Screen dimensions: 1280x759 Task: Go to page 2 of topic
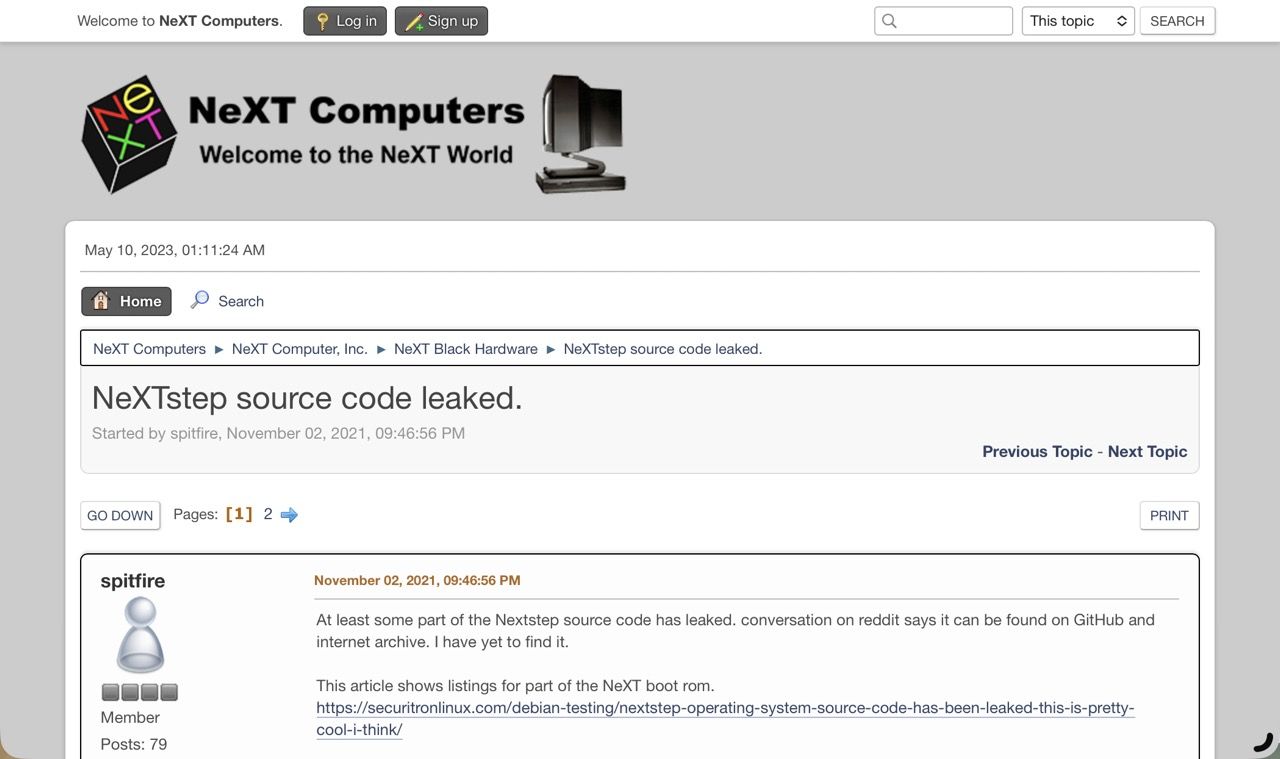(268, 514)
